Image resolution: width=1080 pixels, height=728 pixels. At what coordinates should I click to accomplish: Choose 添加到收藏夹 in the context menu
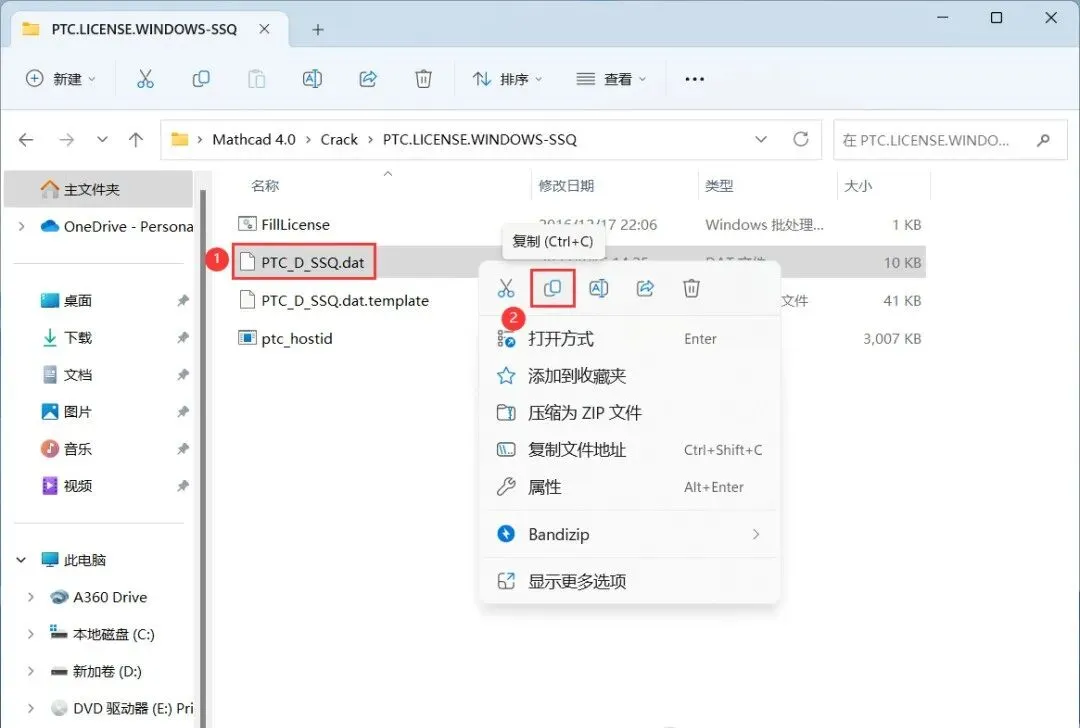coord(630,376)
